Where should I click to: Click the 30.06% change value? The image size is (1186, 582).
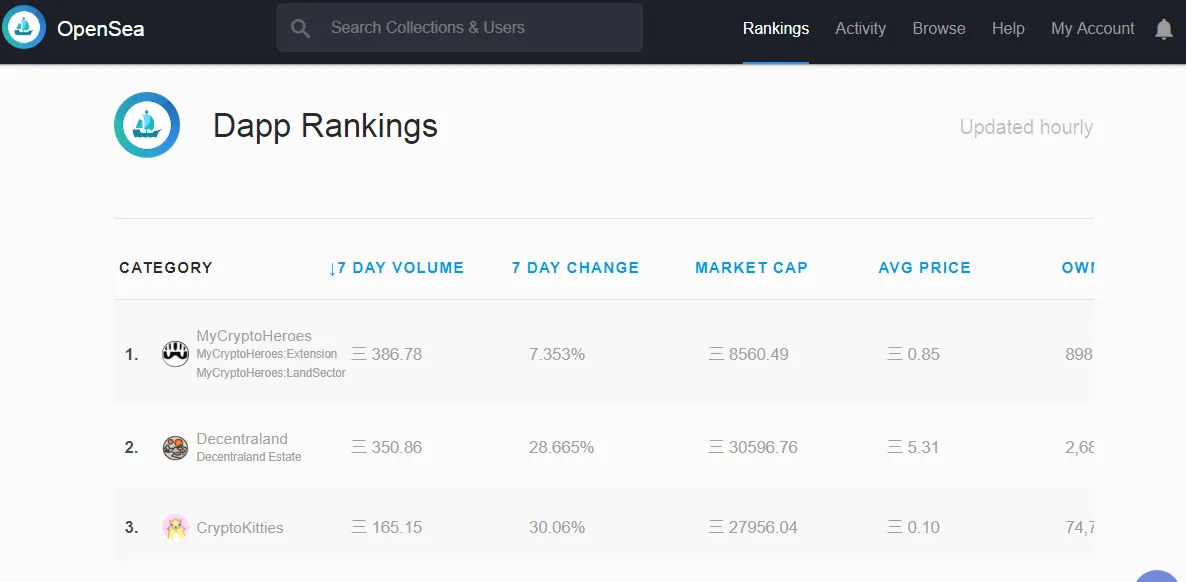click(557, 528)
